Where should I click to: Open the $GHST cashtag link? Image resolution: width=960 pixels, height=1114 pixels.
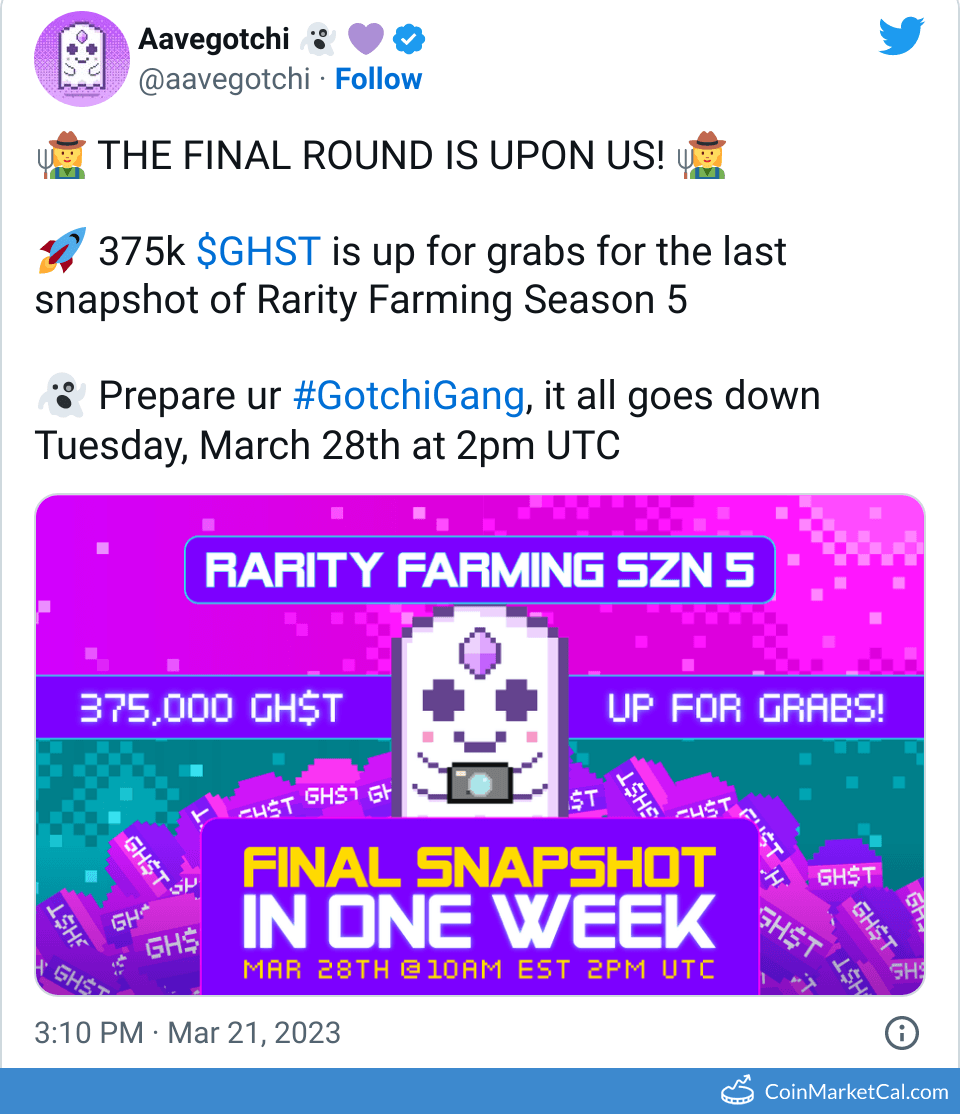[x=258, y=252]
